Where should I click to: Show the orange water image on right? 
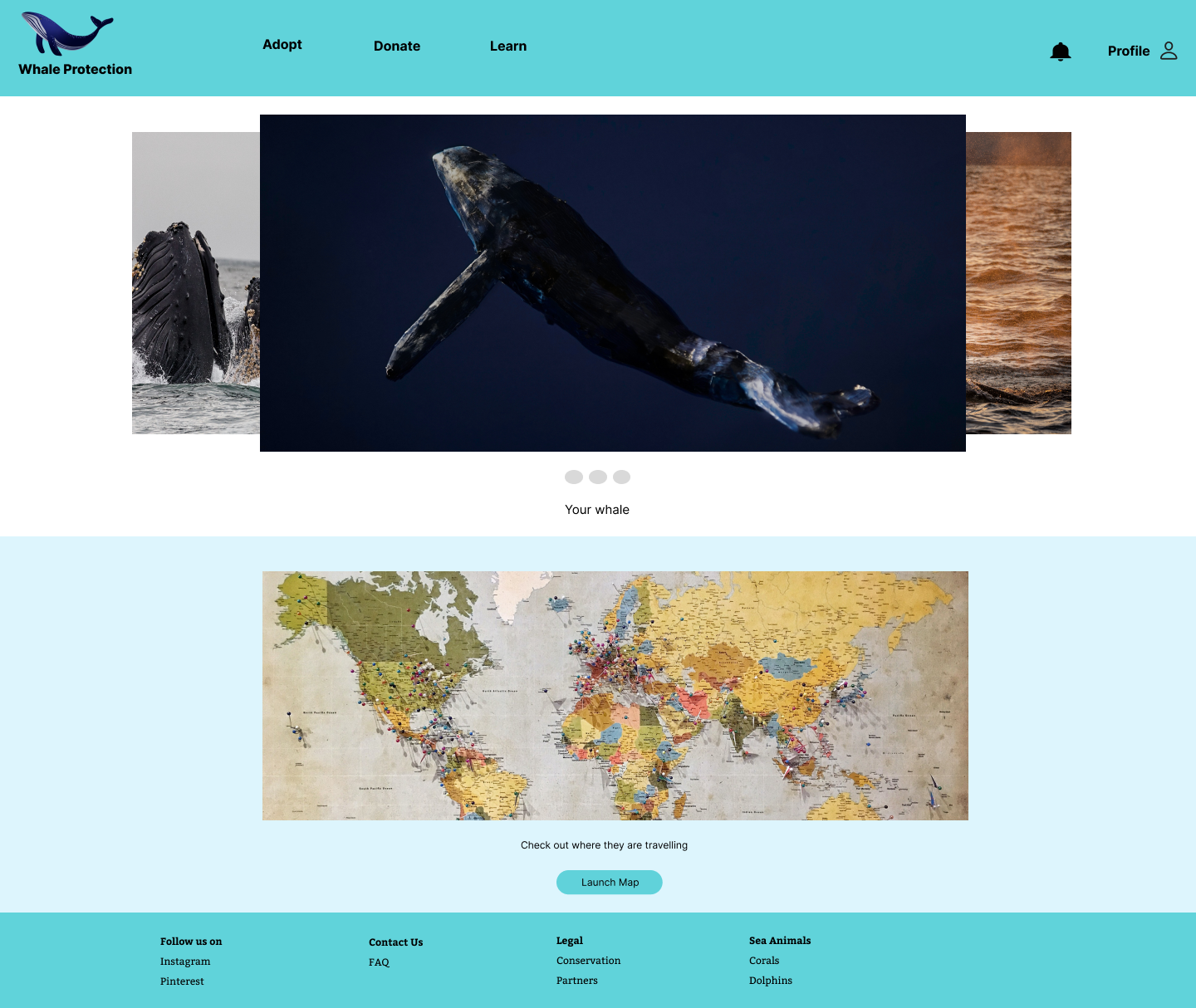[1018, 283]
